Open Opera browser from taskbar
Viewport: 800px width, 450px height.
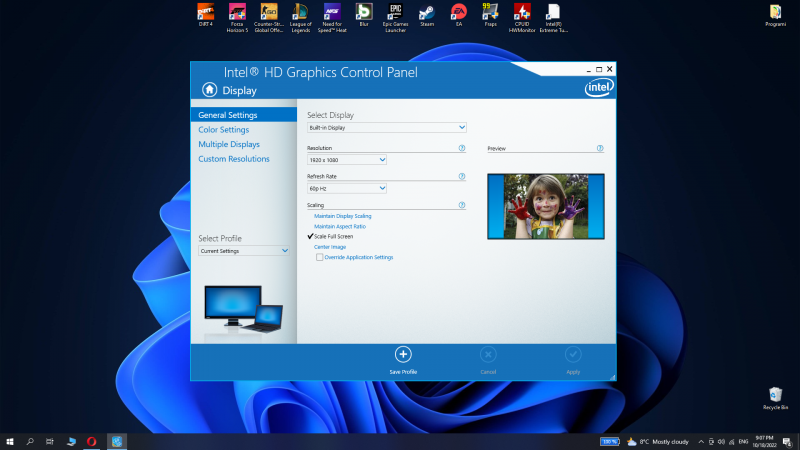pos(91,441)
